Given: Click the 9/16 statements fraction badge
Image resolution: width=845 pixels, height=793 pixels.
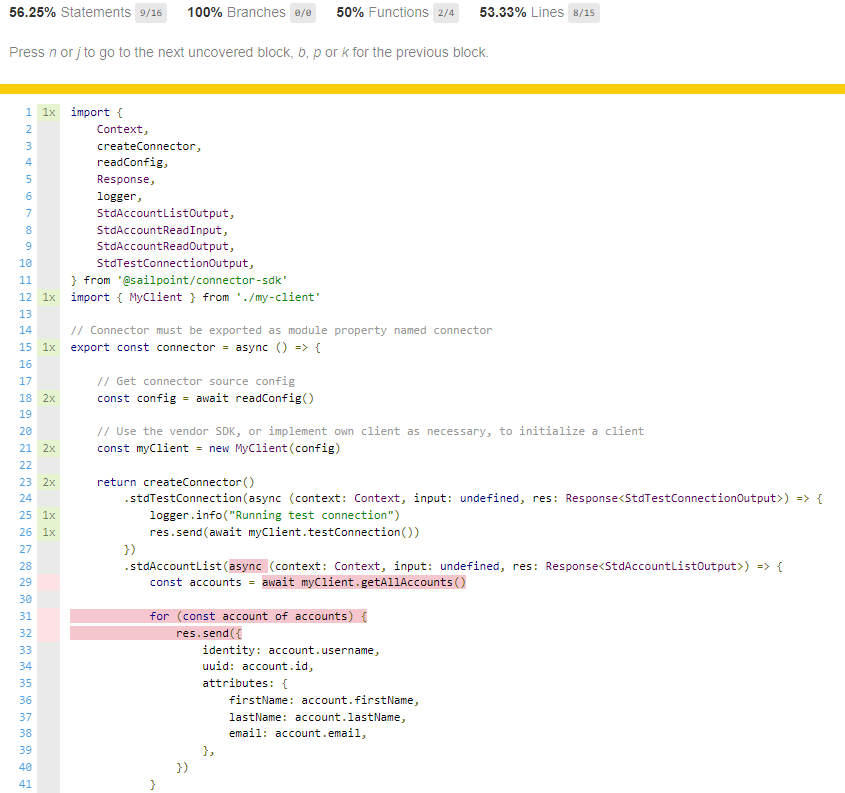Looking at the screenshot, I should tap(152, 13).
